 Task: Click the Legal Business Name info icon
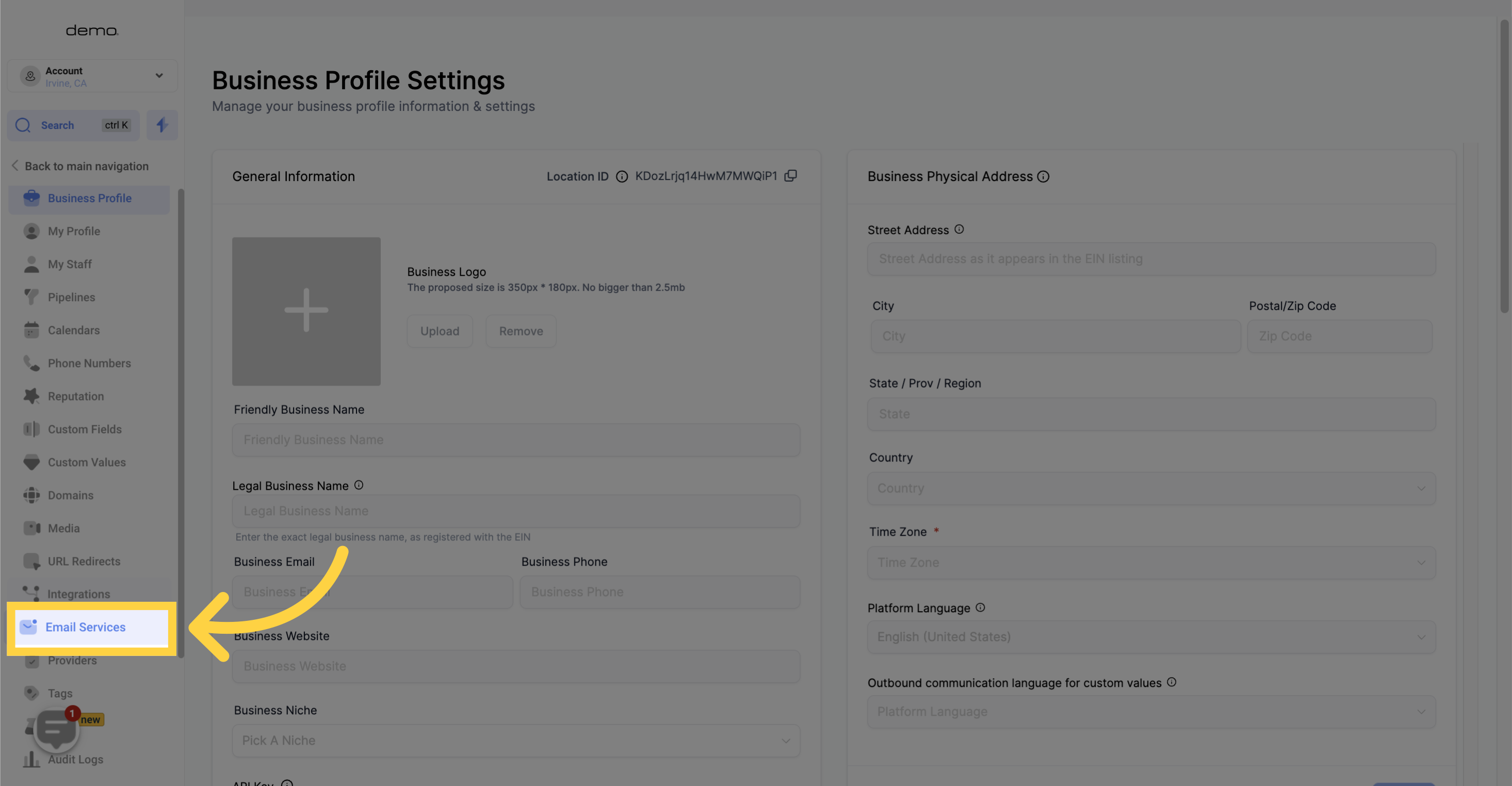(x=359, y=485)
